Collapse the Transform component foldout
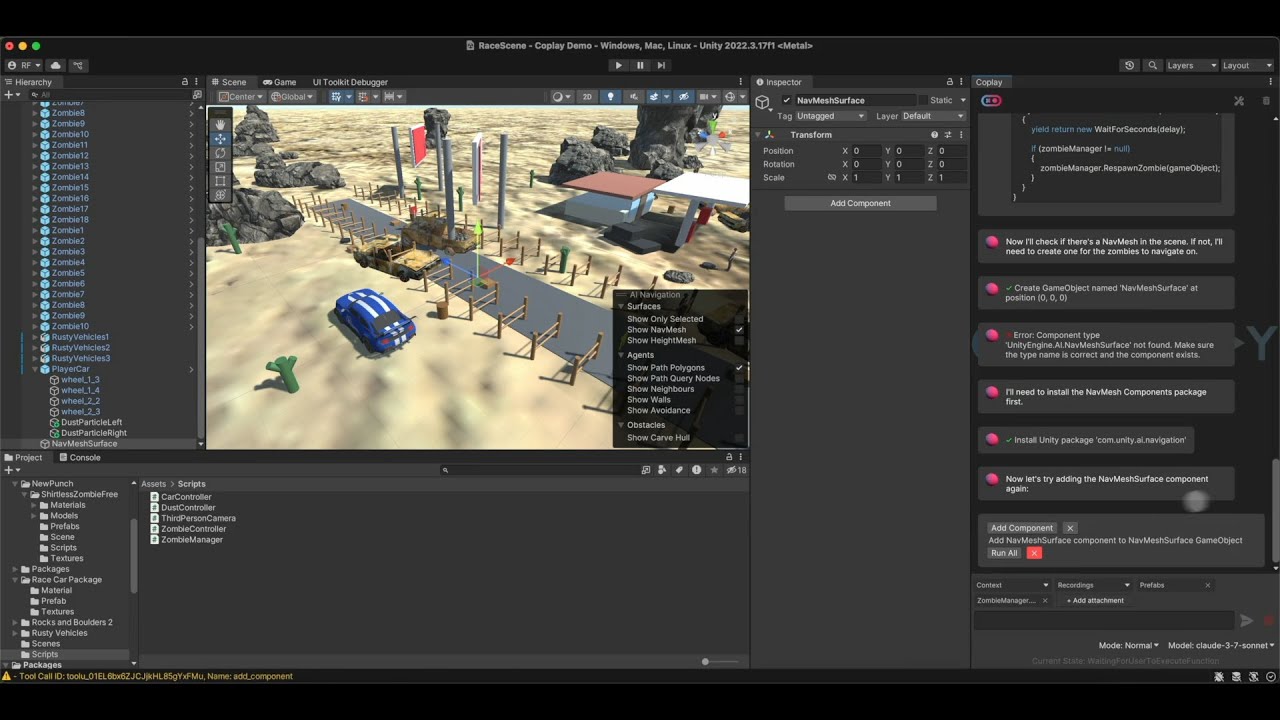The image size is (1280, 720). (757, 135)
